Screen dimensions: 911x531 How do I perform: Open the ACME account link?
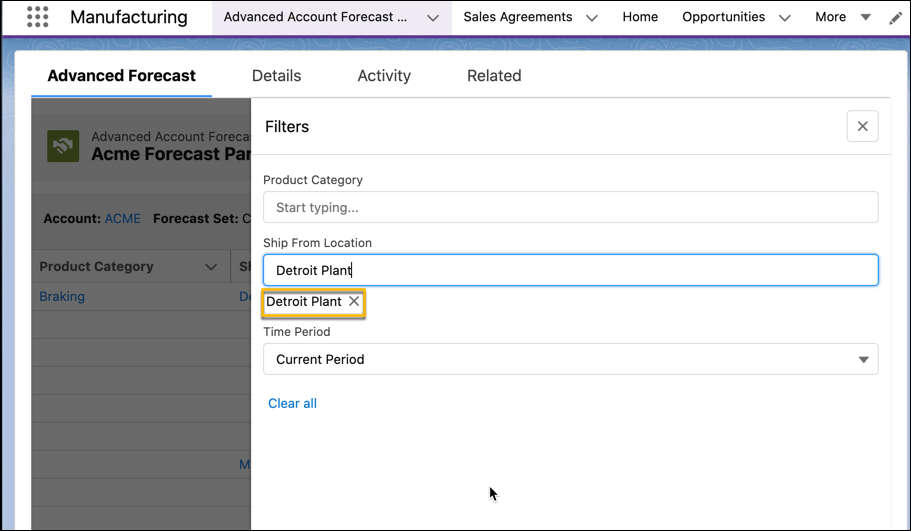point(123,218)
